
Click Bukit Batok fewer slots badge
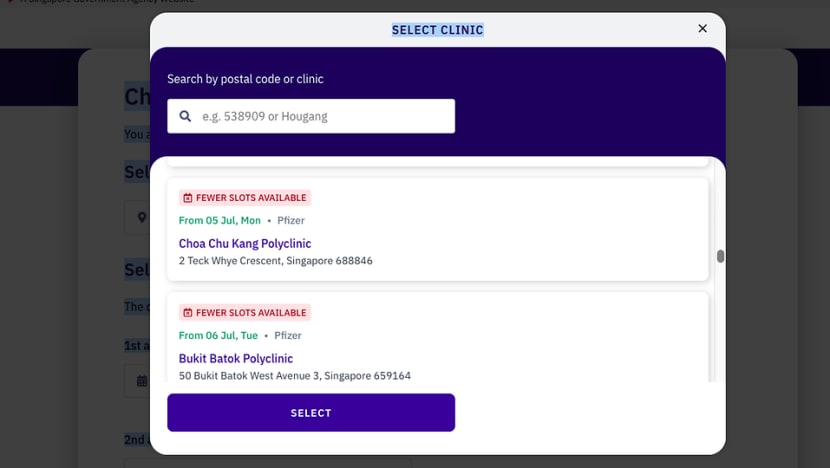[245, 313]
